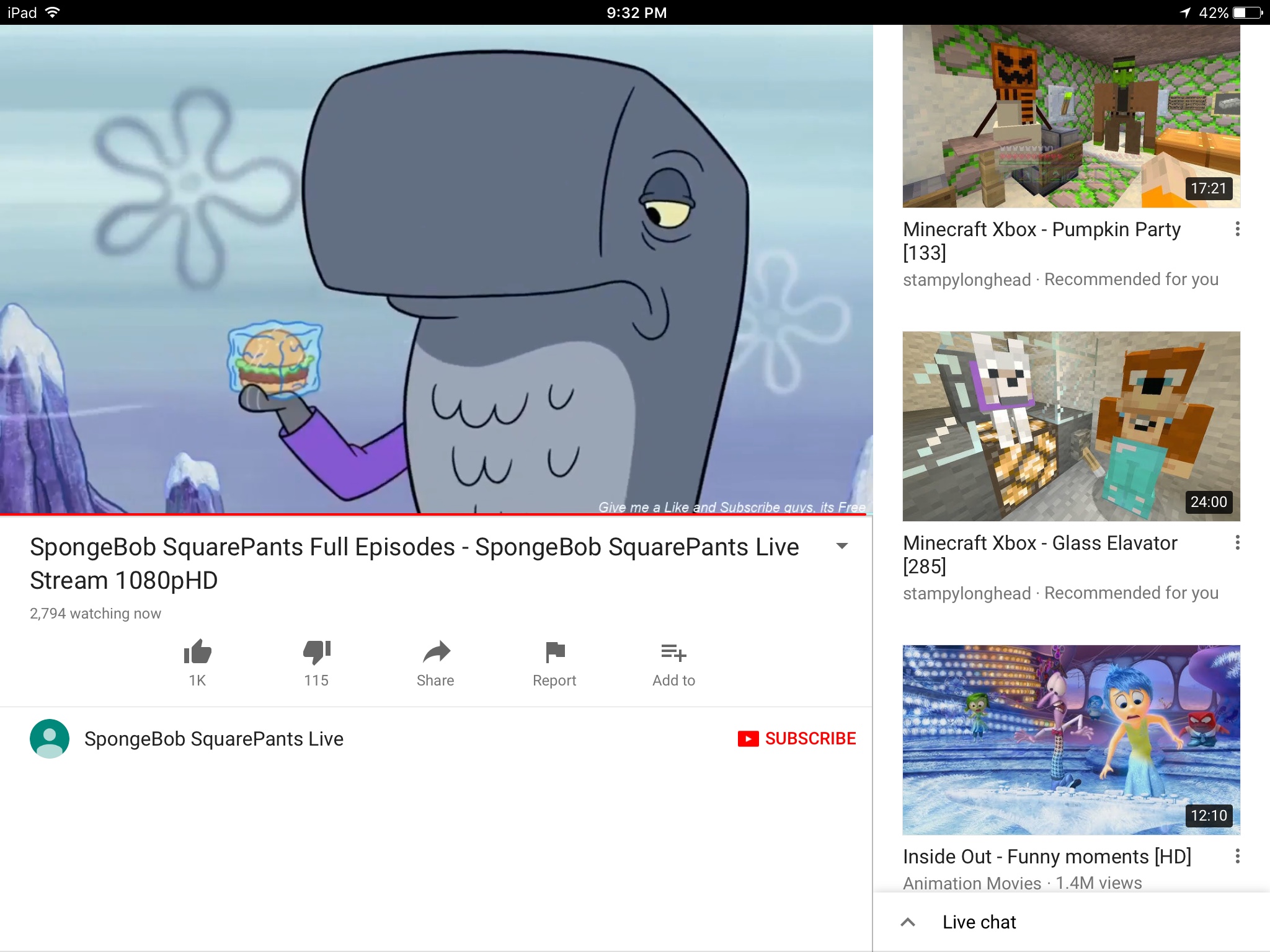Tap the 1K likes count
This screenshot has height=952, width=1270.
point(197,681)
